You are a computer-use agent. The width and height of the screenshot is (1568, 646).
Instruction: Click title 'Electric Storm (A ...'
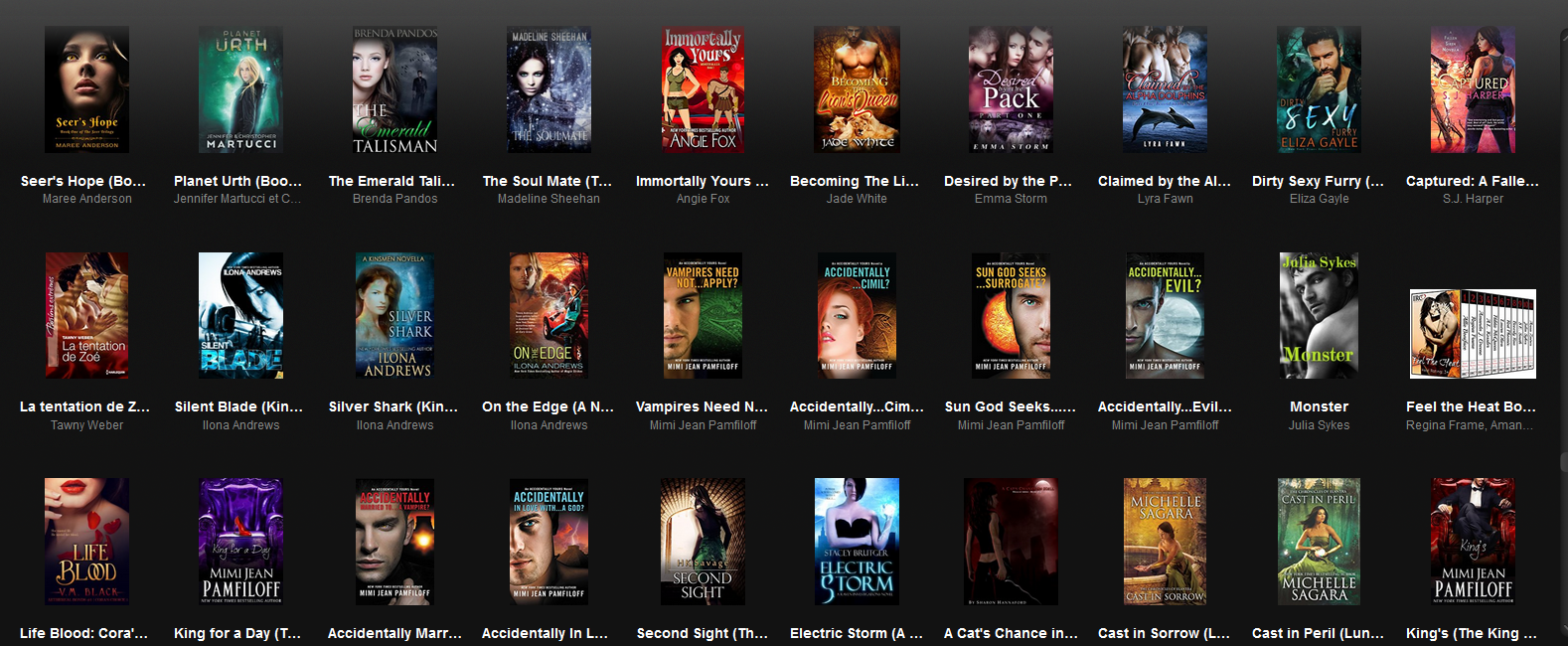857,633
